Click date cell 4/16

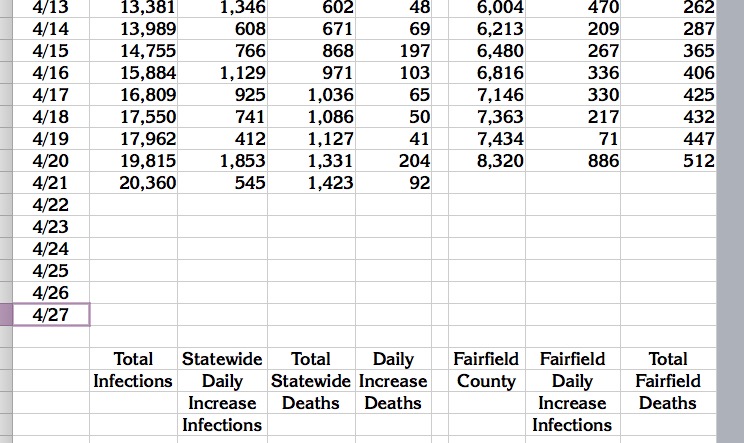click(51, 73)
